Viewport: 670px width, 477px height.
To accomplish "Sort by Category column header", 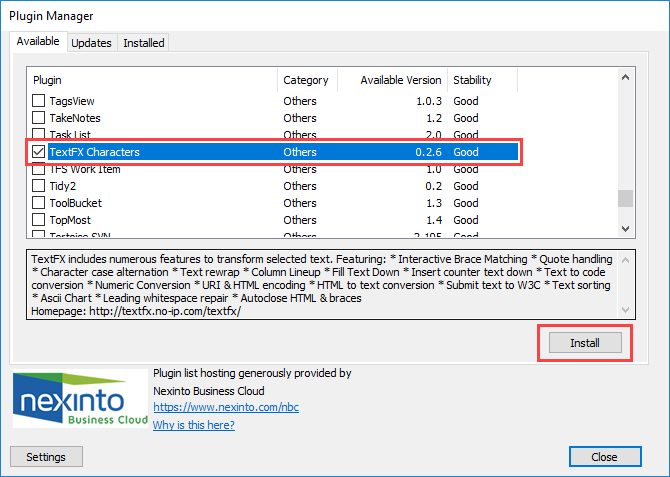I will [x=308, y=80].
